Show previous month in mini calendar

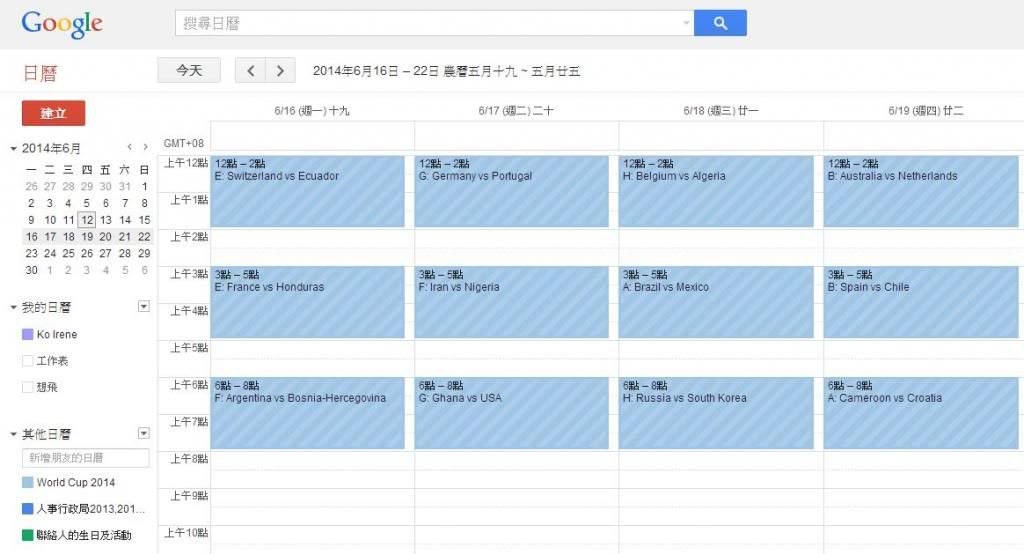pyautogui.click(x=129, y=147)
